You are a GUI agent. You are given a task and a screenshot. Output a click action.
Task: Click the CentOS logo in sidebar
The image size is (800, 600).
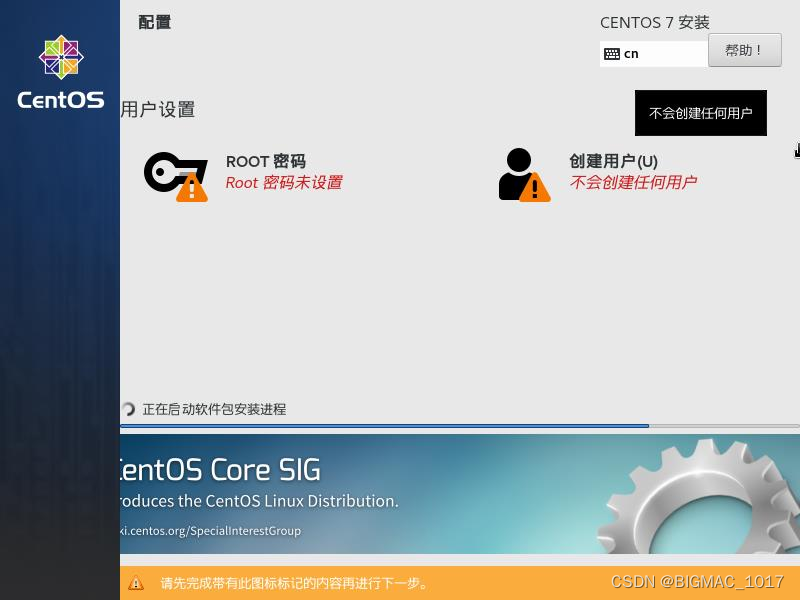(61, 72)
